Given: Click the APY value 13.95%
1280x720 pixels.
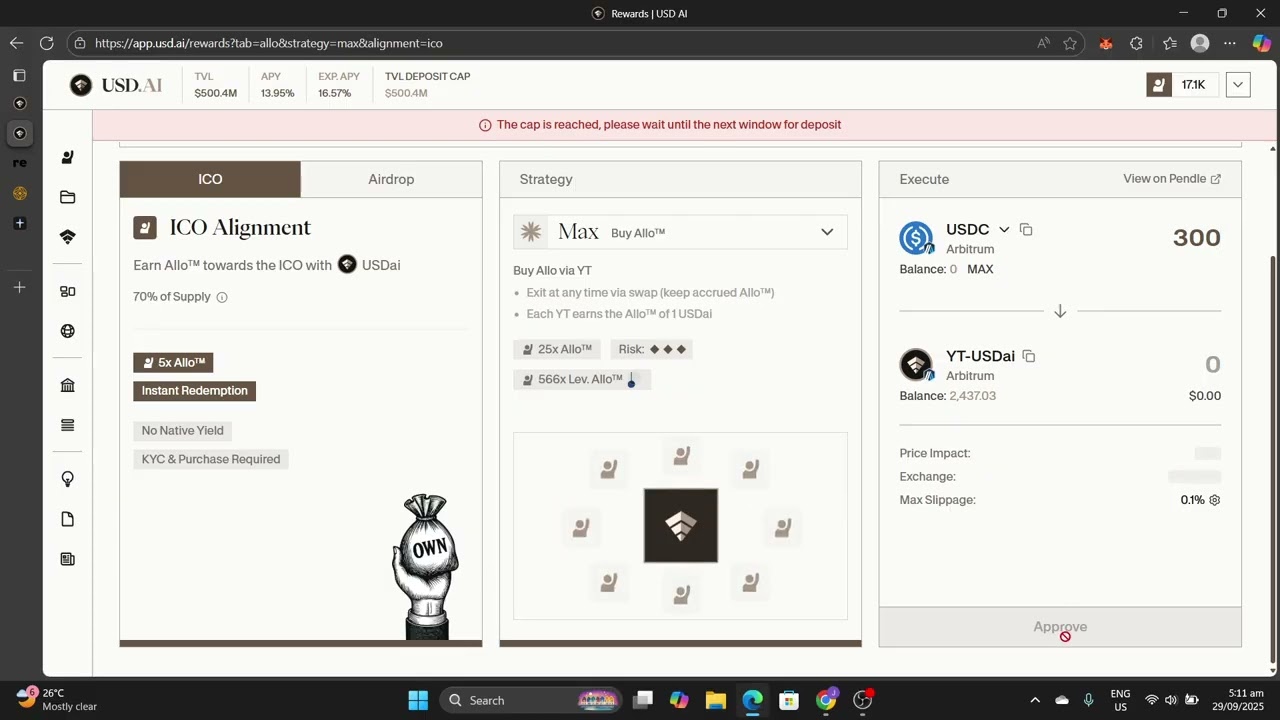Looking at the screenshot, I should [278, 93].
